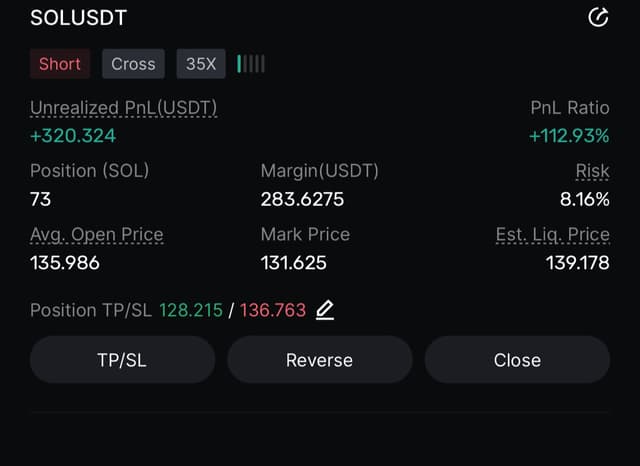The image size is (640, 466).
Task: Edit Position TP/SL pencil icon
Action: pyautogui.click(x=325, y=310)
